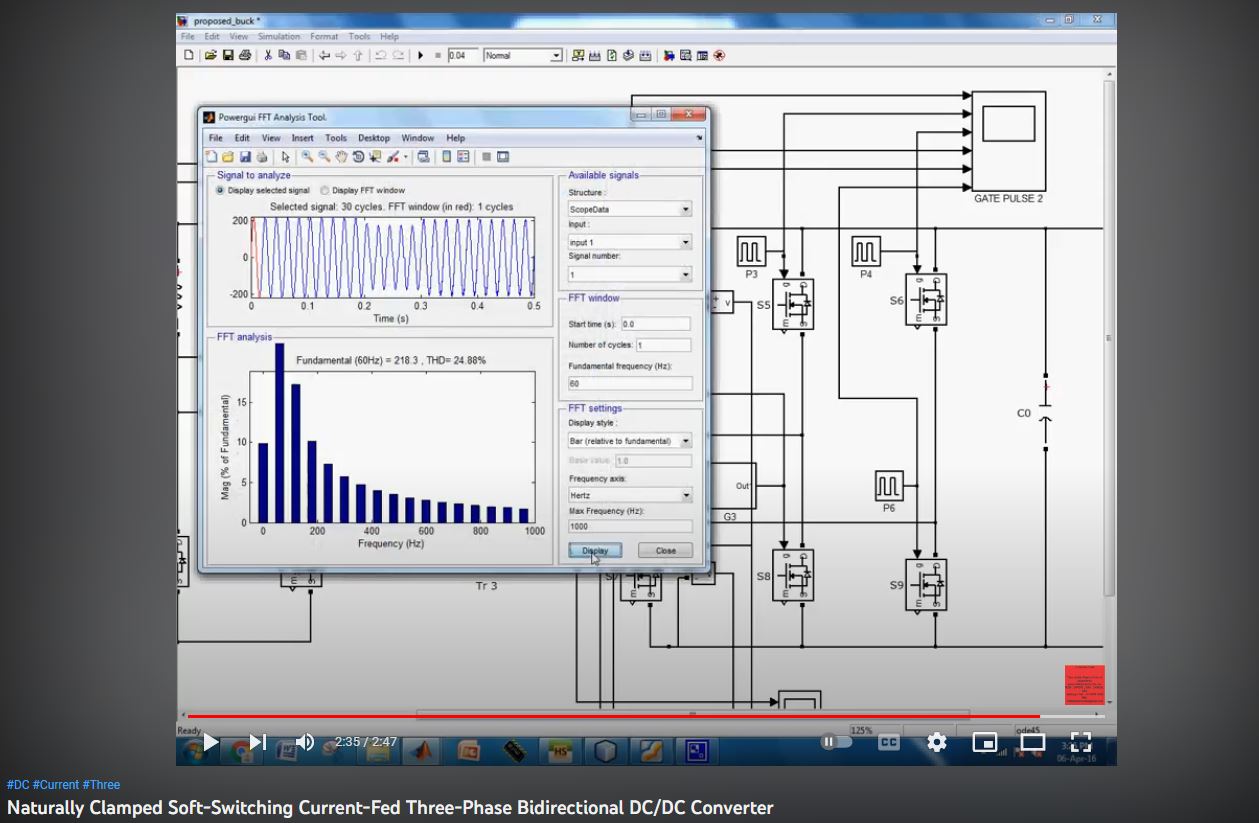
Task: Open the Frequency axis Hertz dropdown
Action: pyautogui.click(x=630, y=495)
